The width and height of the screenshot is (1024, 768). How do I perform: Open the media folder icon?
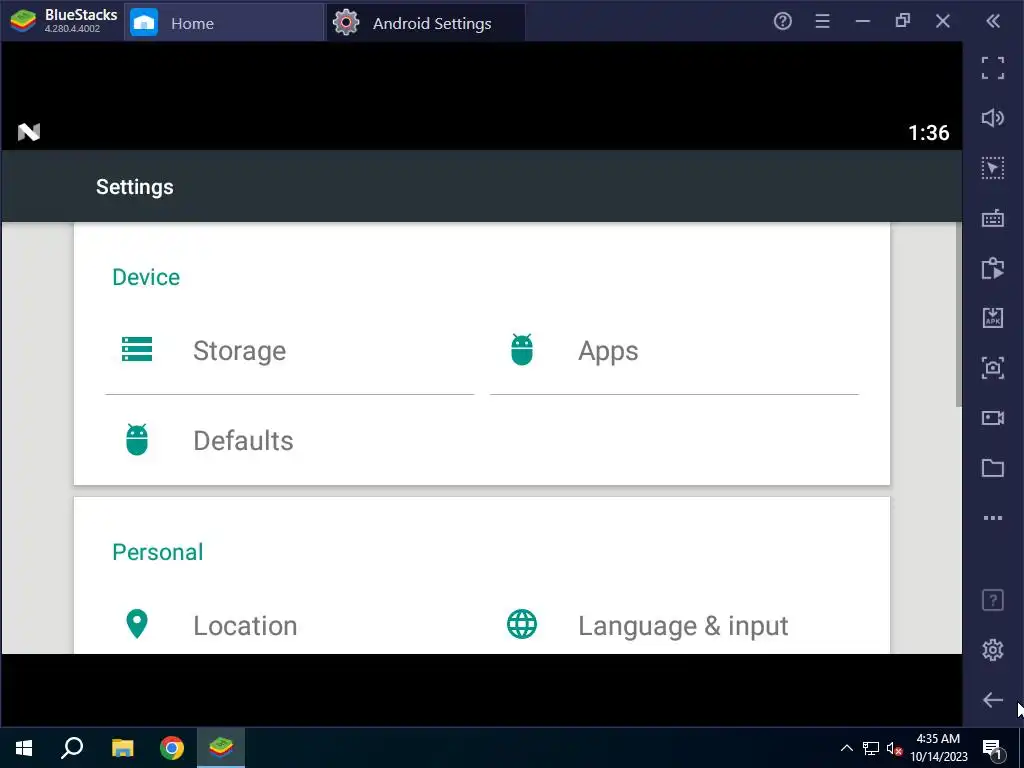click(x=993, y=468)
